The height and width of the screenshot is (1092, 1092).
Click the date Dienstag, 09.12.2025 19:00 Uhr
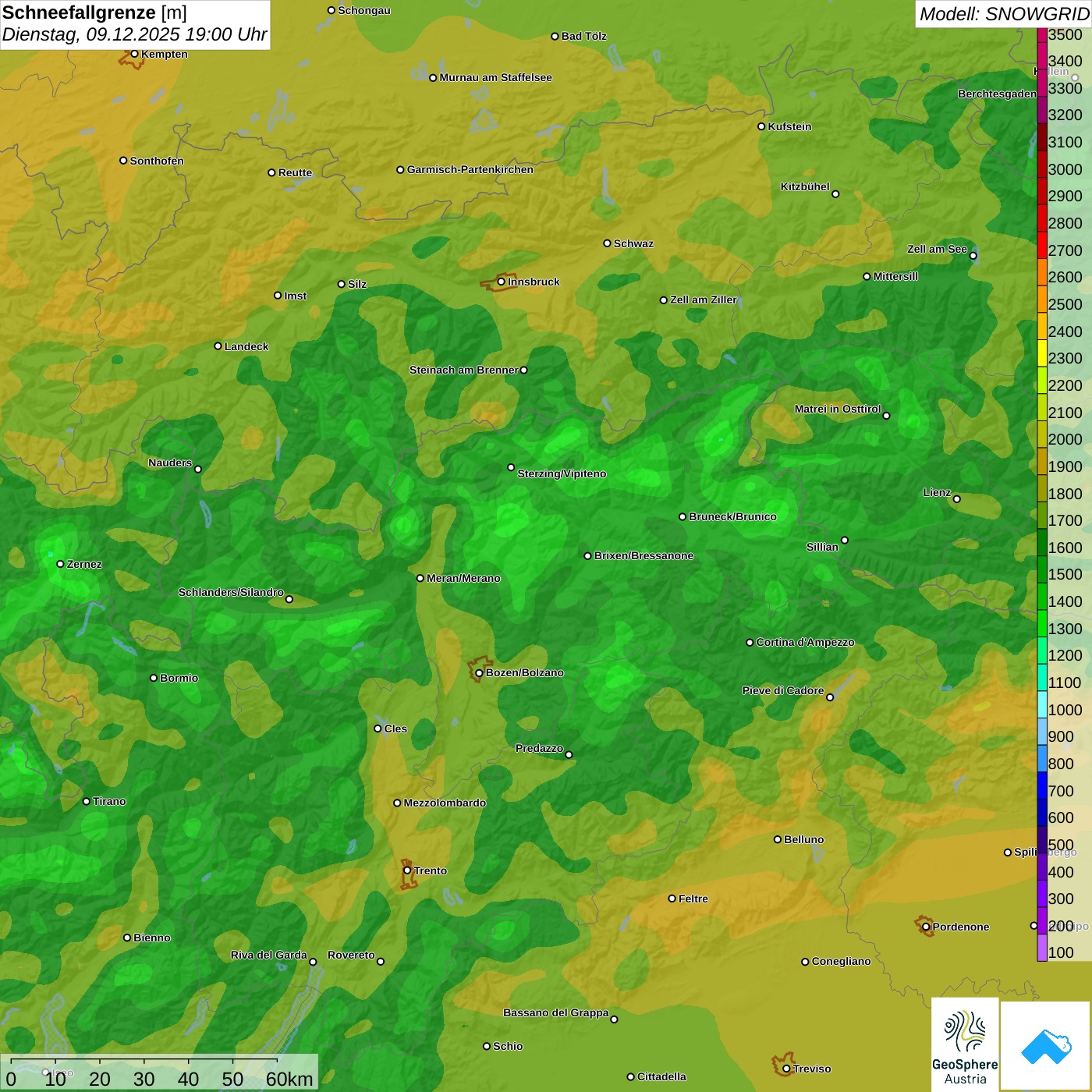coord(134,35)
